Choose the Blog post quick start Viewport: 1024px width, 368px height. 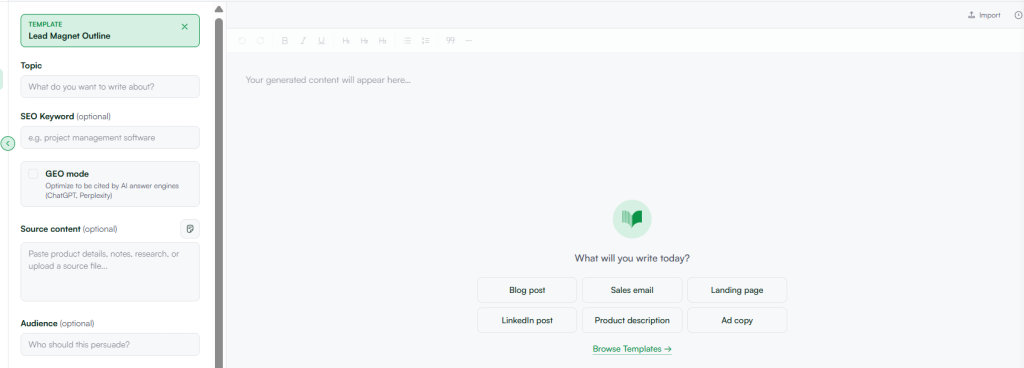[x=527, y=290]
